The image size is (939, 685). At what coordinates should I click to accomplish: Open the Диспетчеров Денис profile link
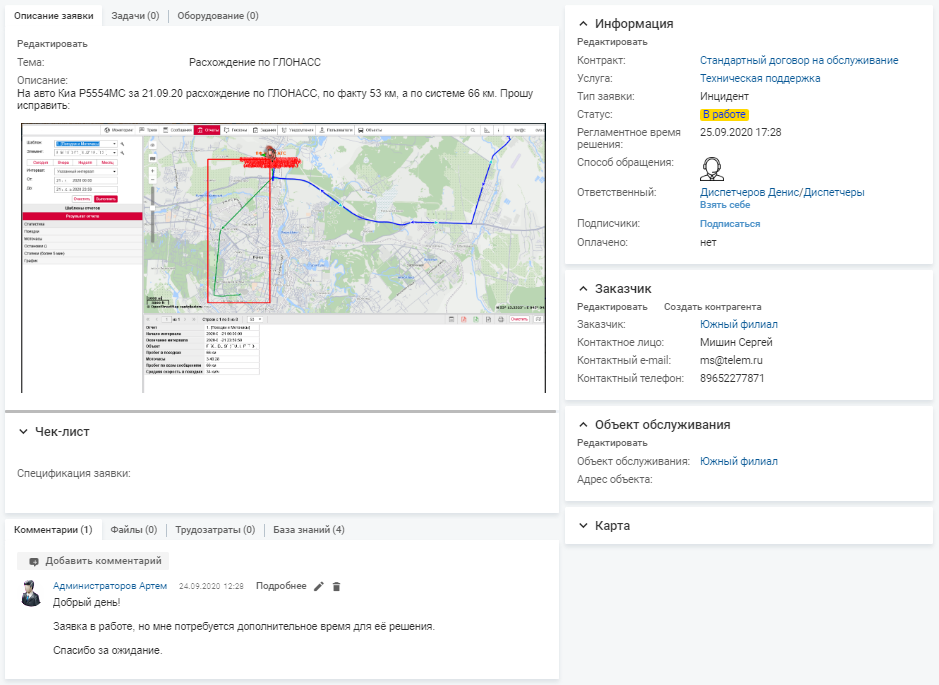coord(749,192)
